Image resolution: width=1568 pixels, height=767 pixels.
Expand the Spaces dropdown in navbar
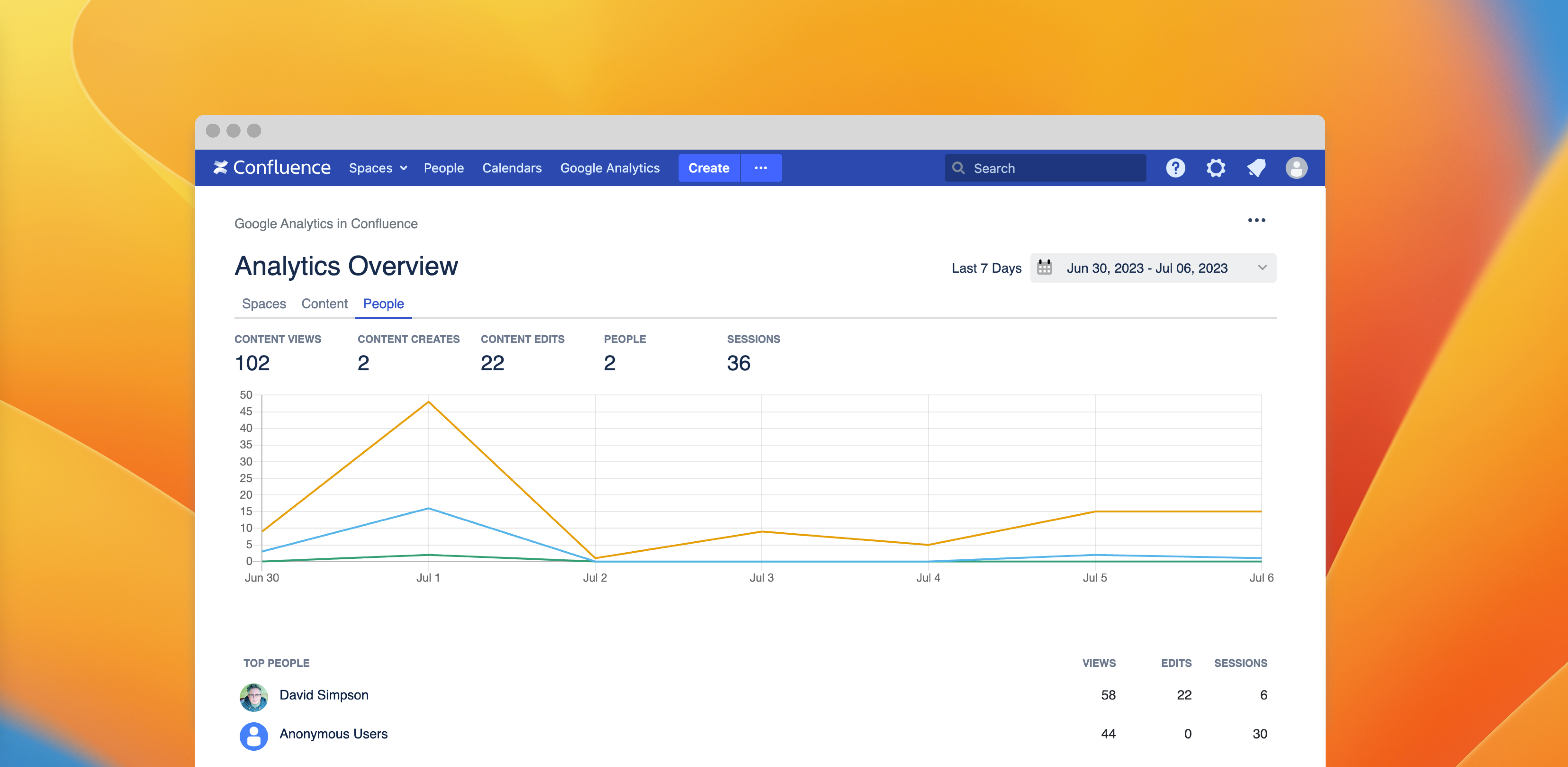tap(377, 168)
